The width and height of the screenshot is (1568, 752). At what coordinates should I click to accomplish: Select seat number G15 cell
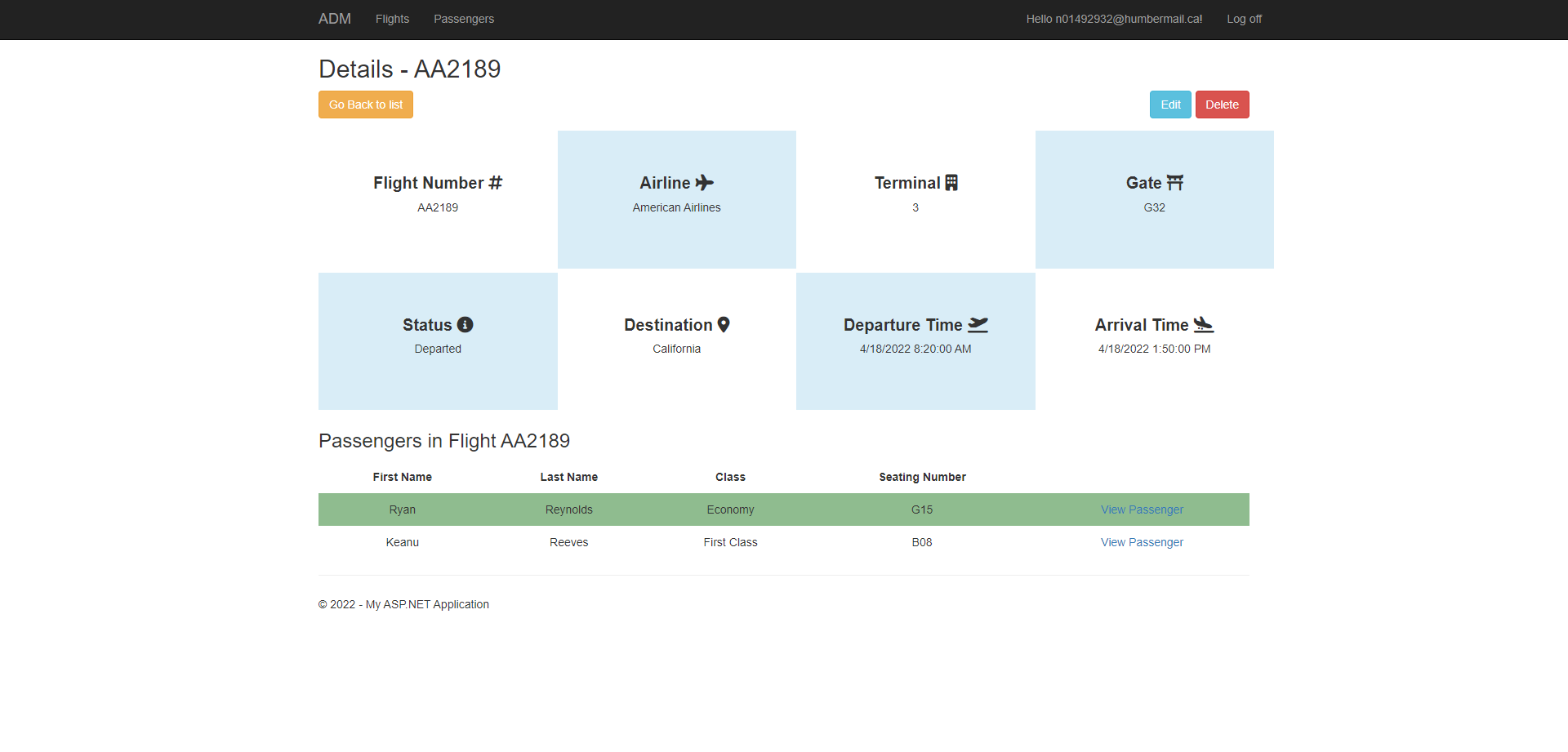922,509
